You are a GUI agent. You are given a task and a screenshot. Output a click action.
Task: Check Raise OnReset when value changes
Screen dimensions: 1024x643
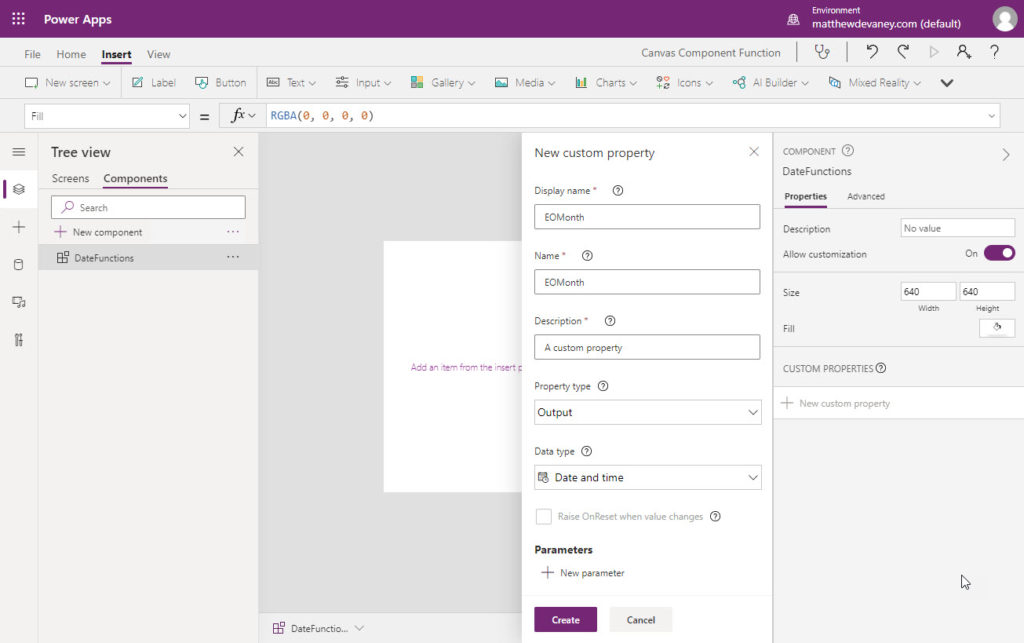pos(543,516)
